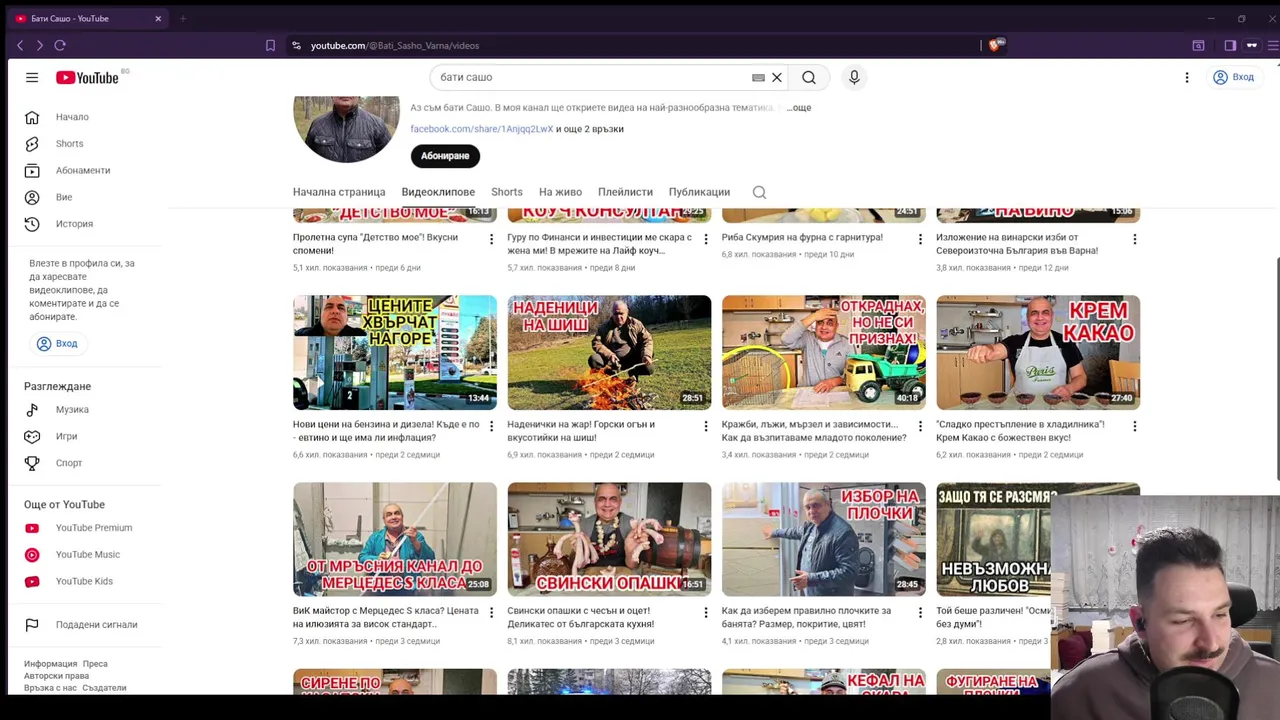Open more options for Нови цени на бензина video

pos(491,426)
